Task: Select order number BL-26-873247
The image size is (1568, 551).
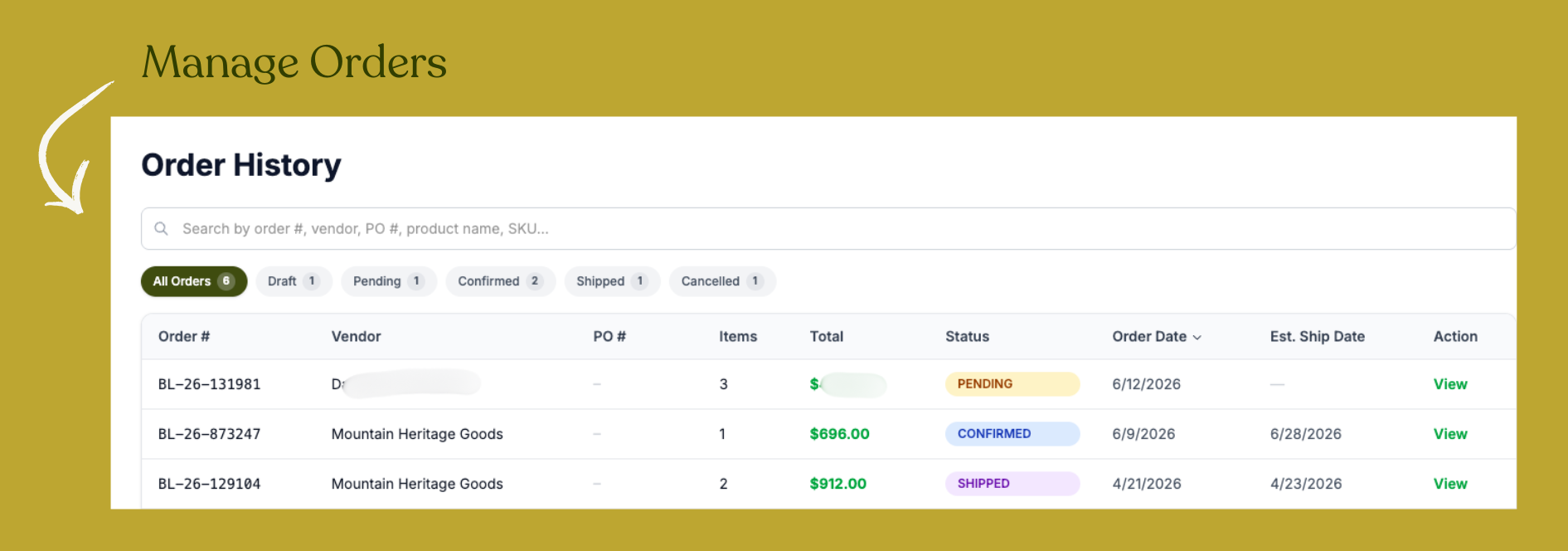Action: tap(209, 434)
